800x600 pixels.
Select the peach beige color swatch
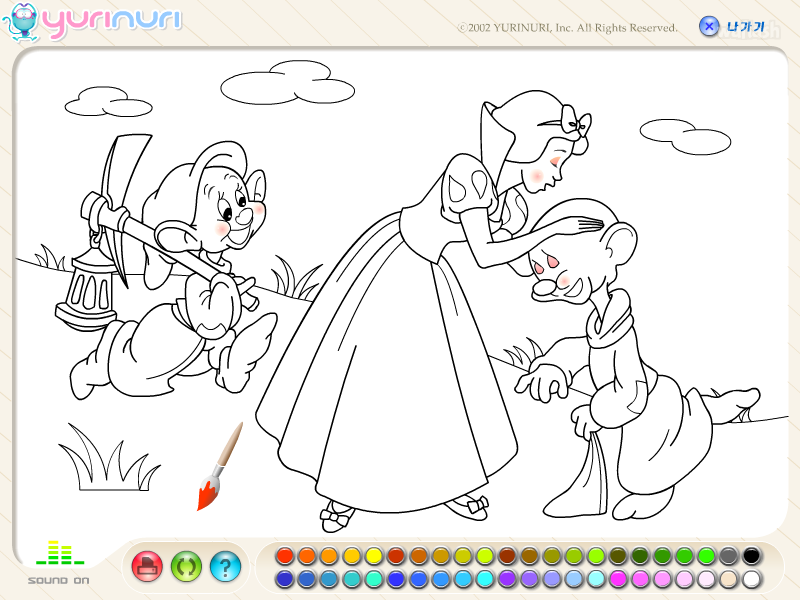pyautogui.click(x=729, y=579)
